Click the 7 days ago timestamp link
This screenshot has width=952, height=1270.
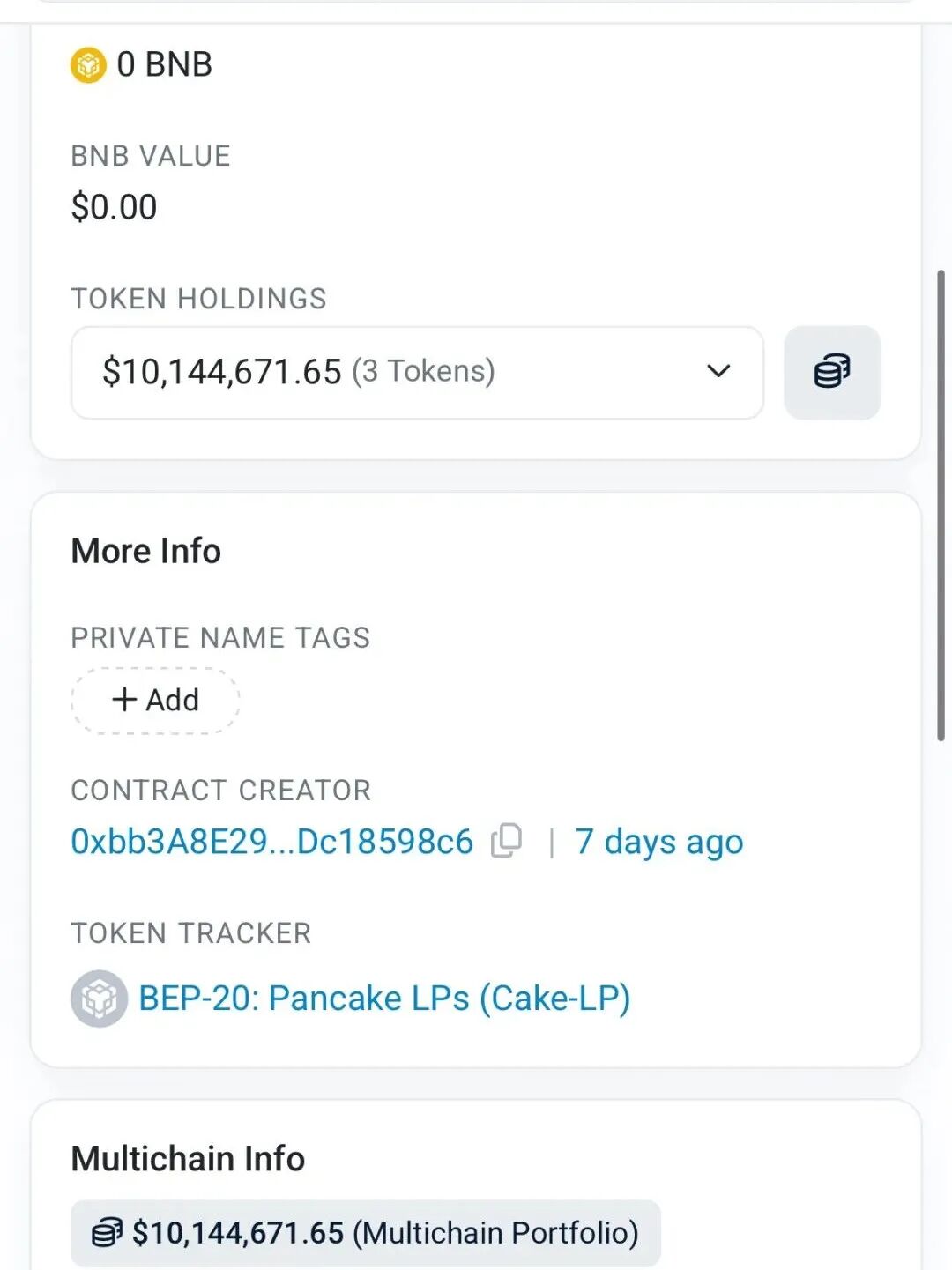[x=658, y=841]
